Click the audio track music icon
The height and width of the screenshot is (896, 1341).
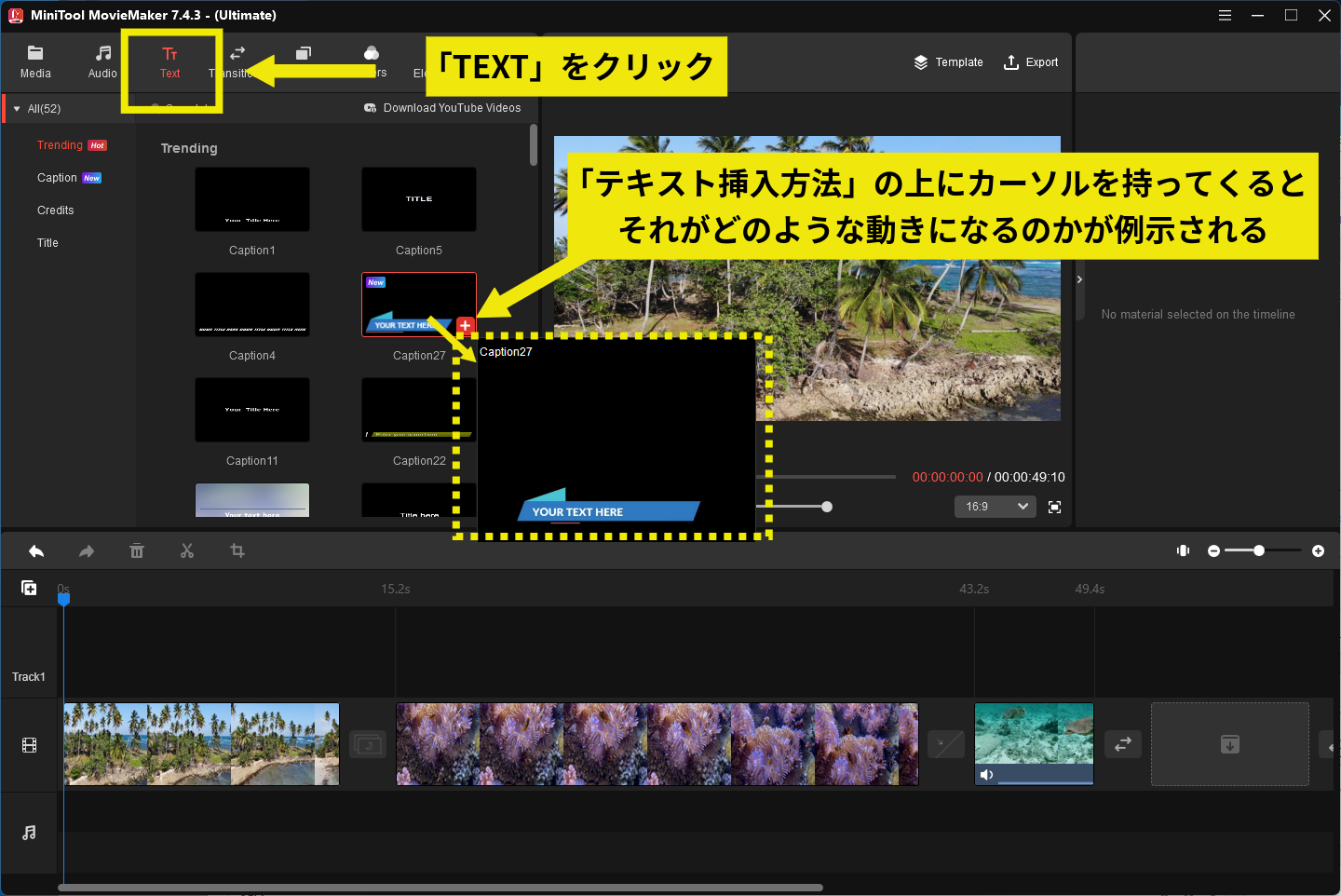click(x=29, y=833)
